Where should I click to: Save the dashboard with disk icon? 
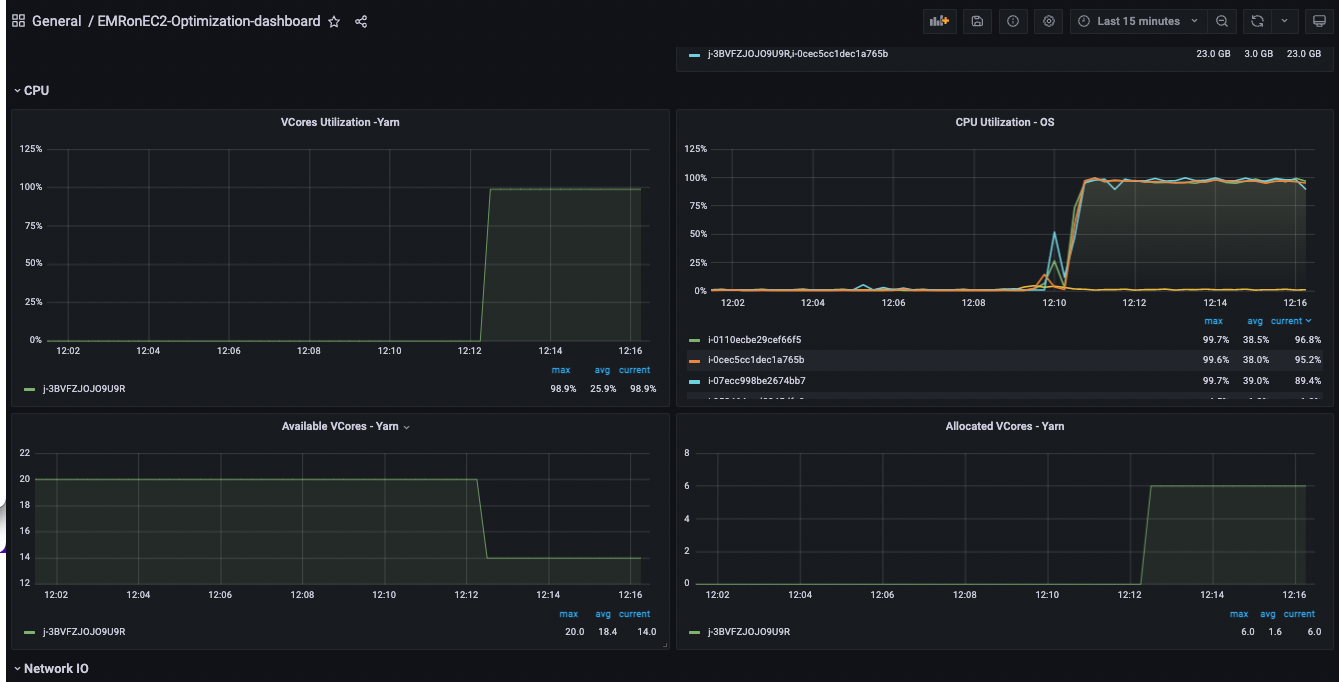click(977, 21)
